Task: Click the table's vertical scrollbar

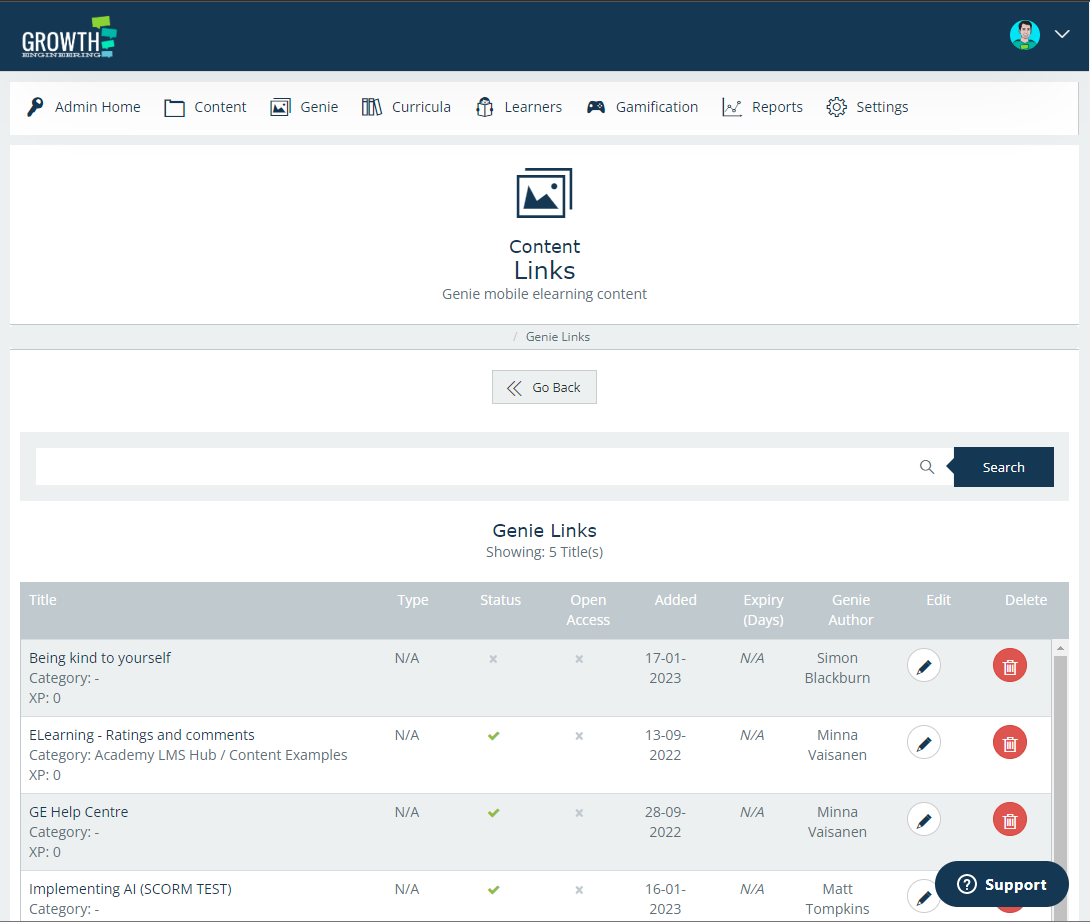Action: click(x=1060, y=760)
